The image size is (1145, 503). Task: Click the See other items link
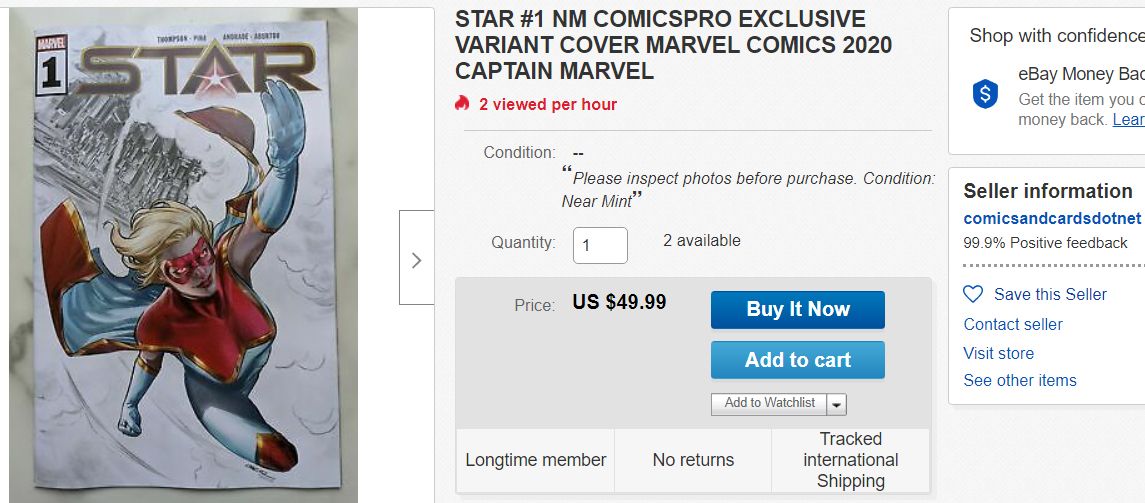tap(1020, 380)
